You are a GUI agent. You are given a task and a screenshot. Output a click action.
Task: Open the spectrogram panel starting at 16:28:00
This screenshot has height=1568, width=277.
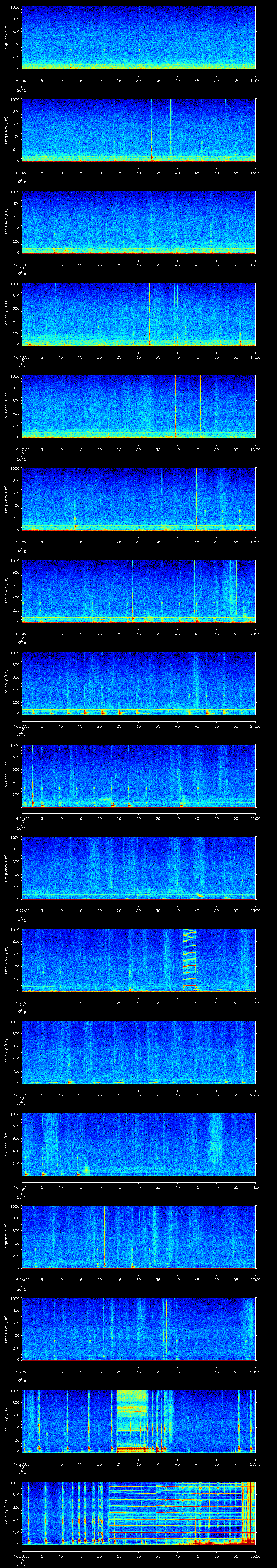pyautogui.click(x=139, y=1421)
